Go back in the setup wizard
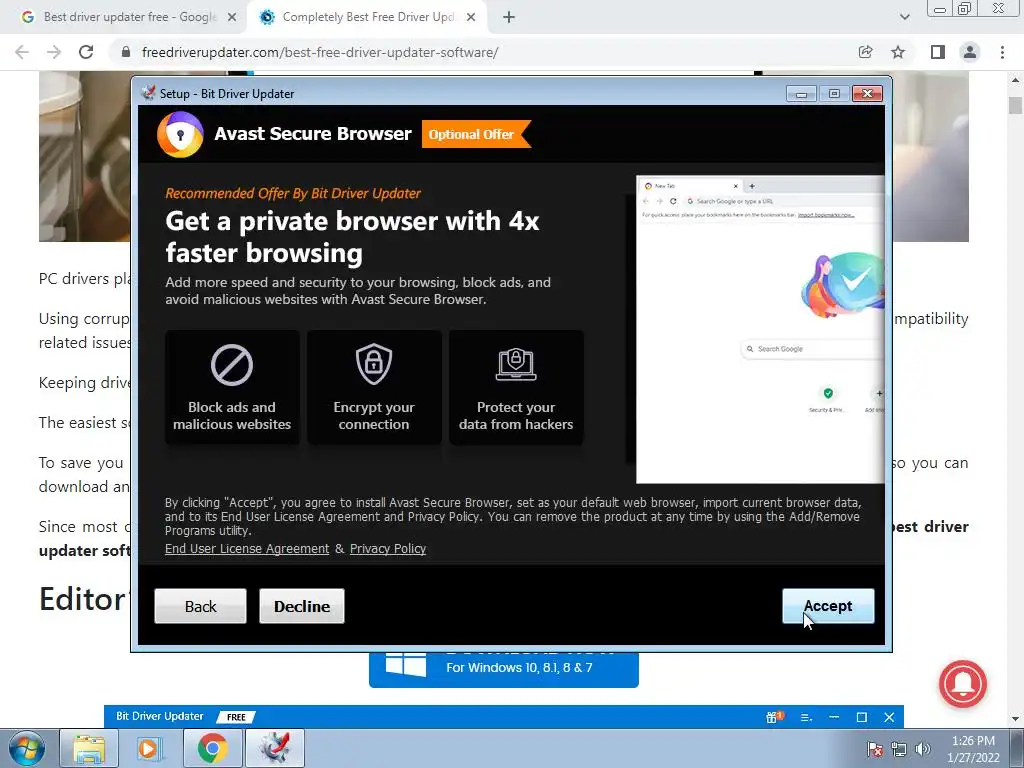Screen dimensions: 1024x768 200,606
